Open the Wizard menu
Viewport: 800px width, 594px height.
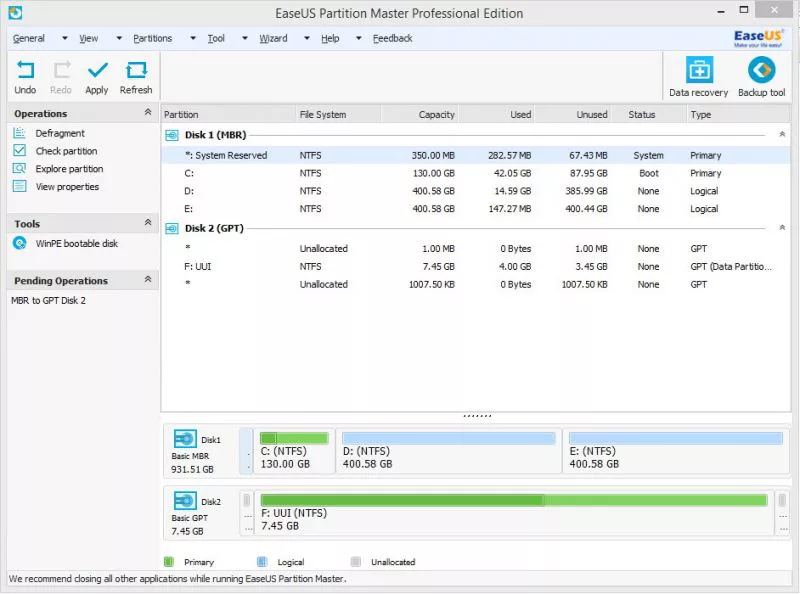point(273,38)
